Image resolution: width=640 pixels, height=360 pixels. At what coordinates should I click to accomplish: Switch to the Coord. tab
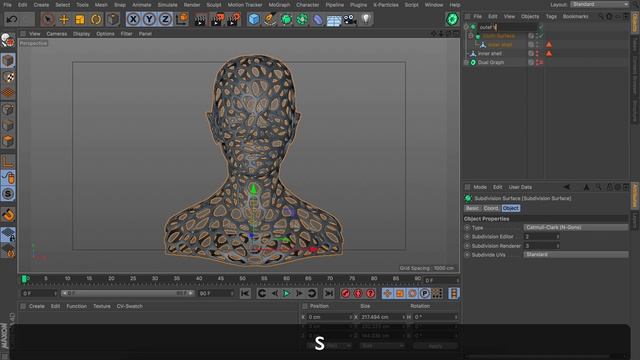coord(491,208)
